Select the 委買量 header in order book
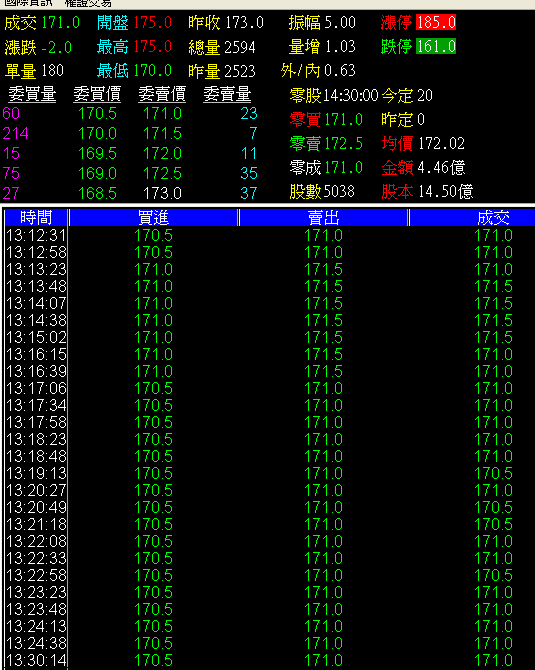This screenshot has height=670, width=535. pos(32,94)
